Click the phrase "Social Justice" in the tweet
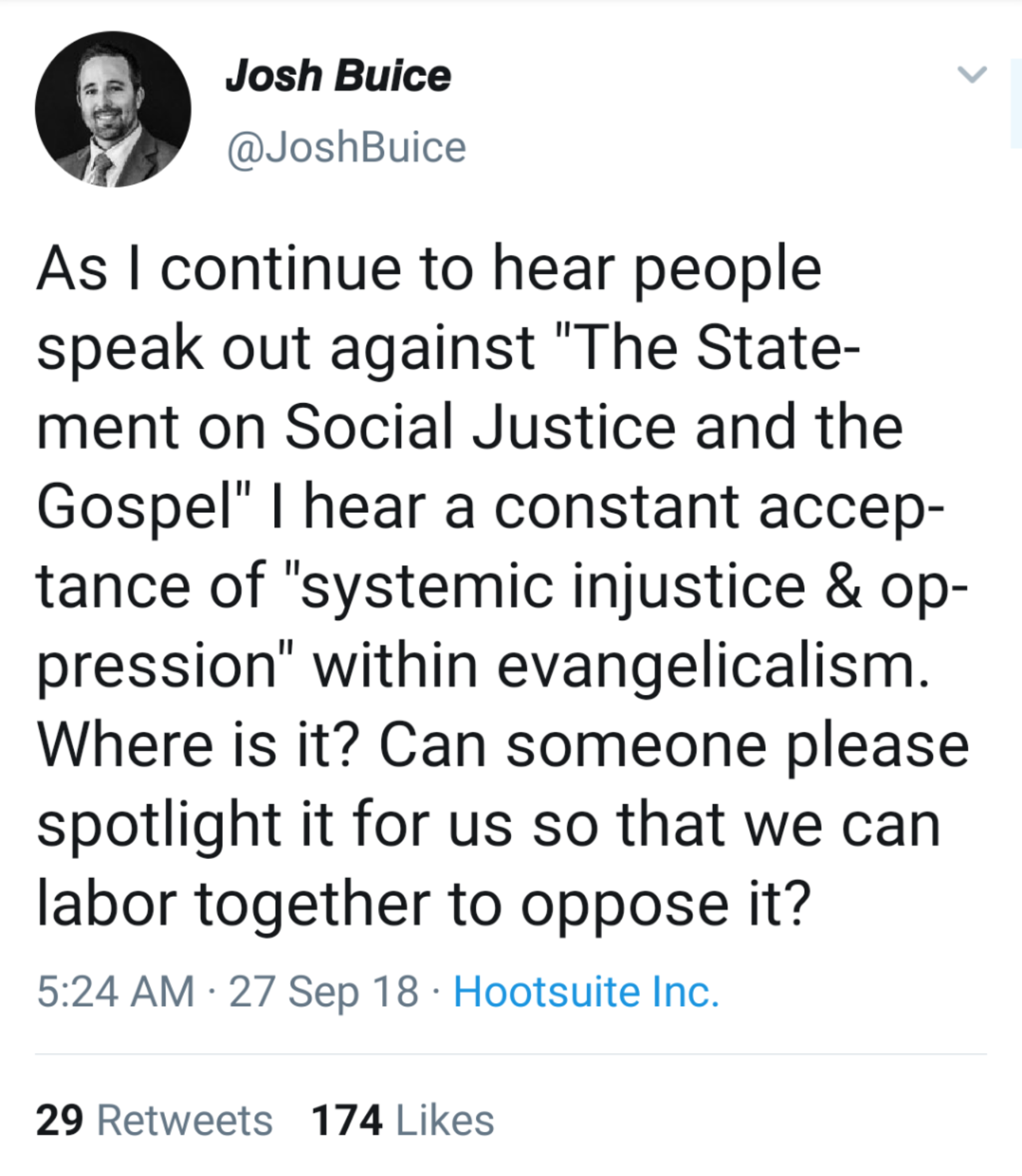This screenshot has height=1176, width=1022. pyautogui.click(x=480, y=428)
